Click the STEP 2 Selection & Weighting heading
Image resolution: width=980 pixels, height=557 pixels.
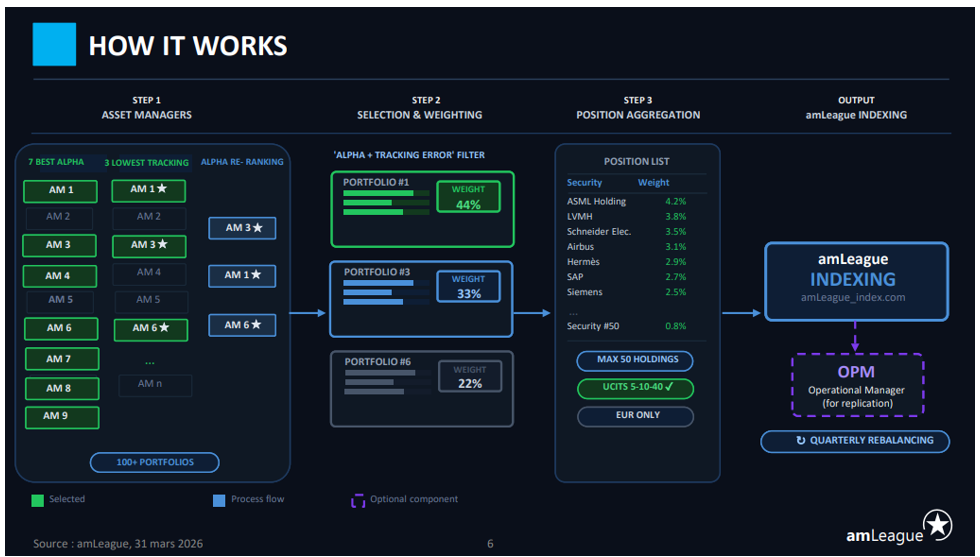419,108
